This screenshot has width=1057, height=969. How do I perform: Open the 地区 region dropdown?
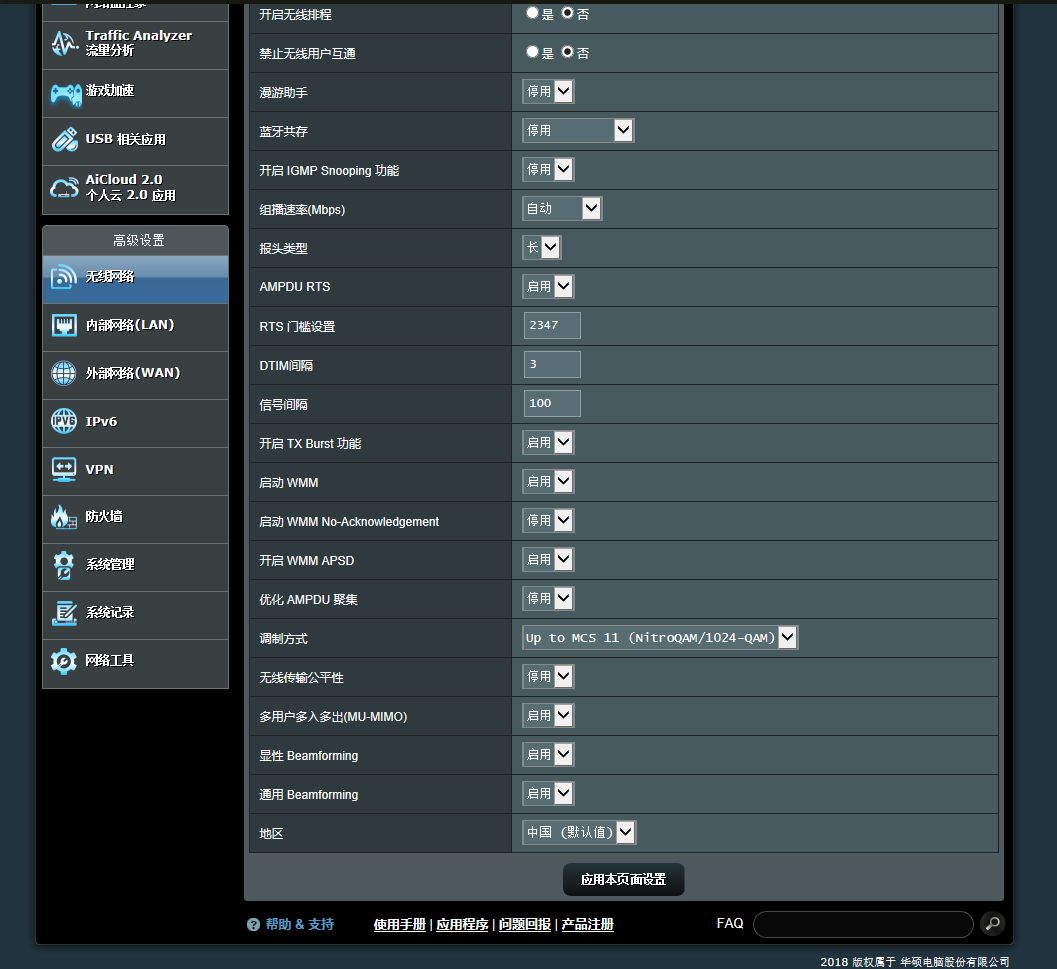tap(579, 832)
